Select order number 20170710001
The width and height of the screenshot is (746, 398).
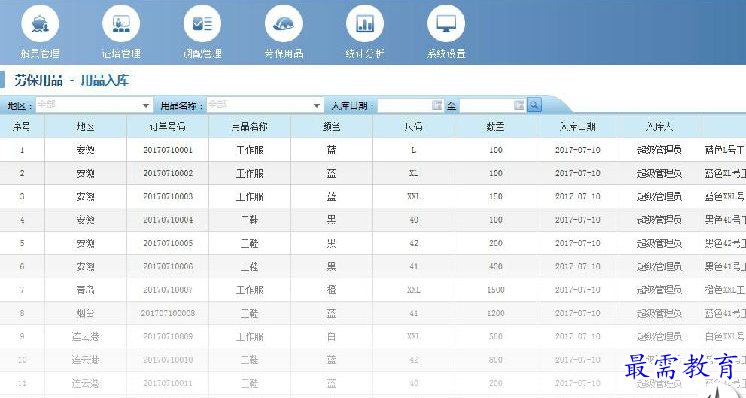[167, 150]
